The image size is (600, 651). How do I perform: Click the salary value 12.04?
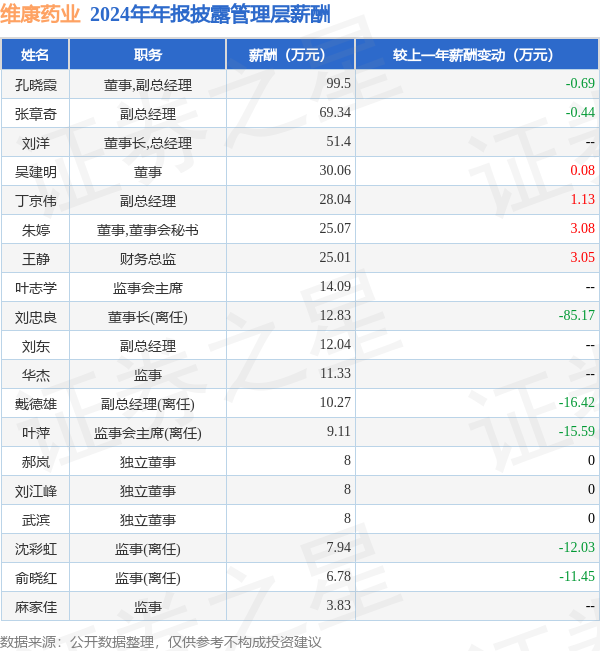click(335, 344)
